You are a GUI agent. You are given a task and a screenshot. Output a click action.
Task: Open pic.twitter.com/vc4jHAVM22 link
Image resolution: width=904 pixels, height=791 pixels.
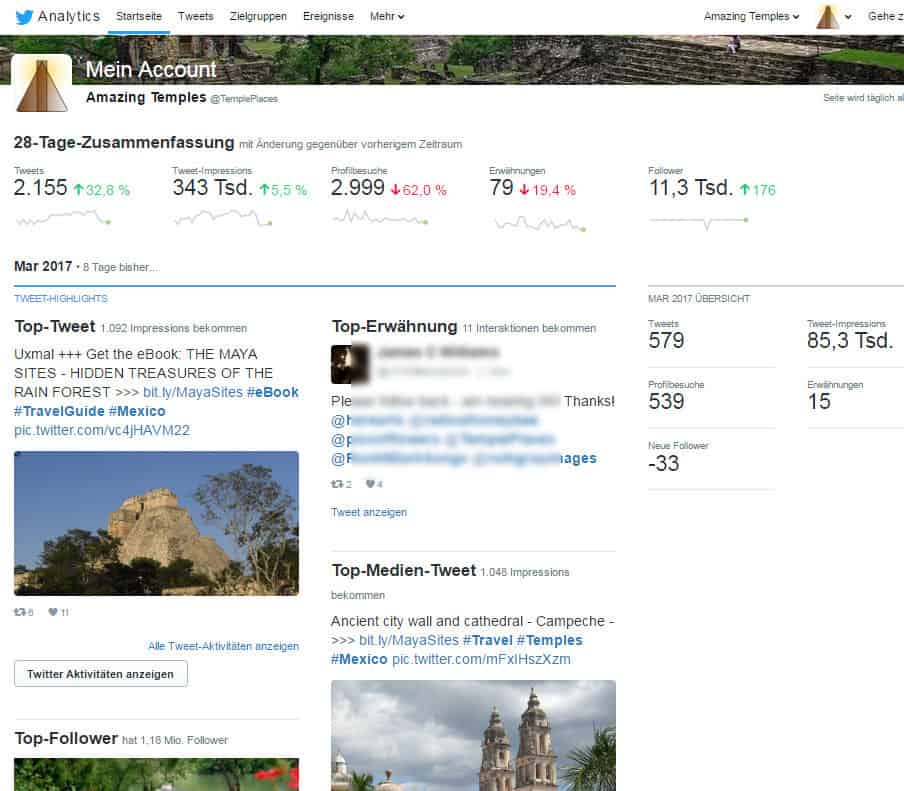click(x=102, y=430)
